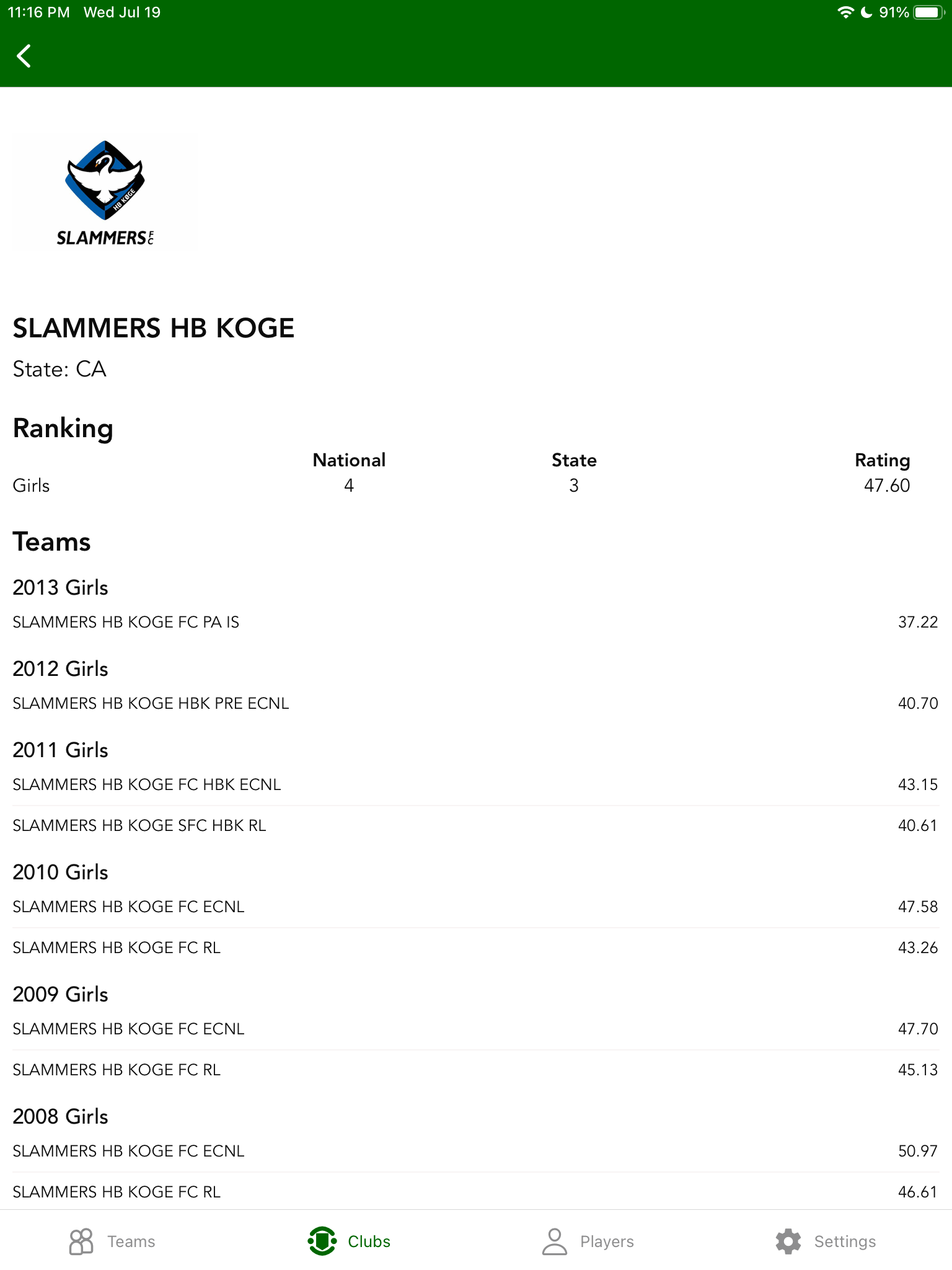Viewport: 952px width, 1270px height.
Task: Open the Settings tab label
Action: tap(845, 1241)
